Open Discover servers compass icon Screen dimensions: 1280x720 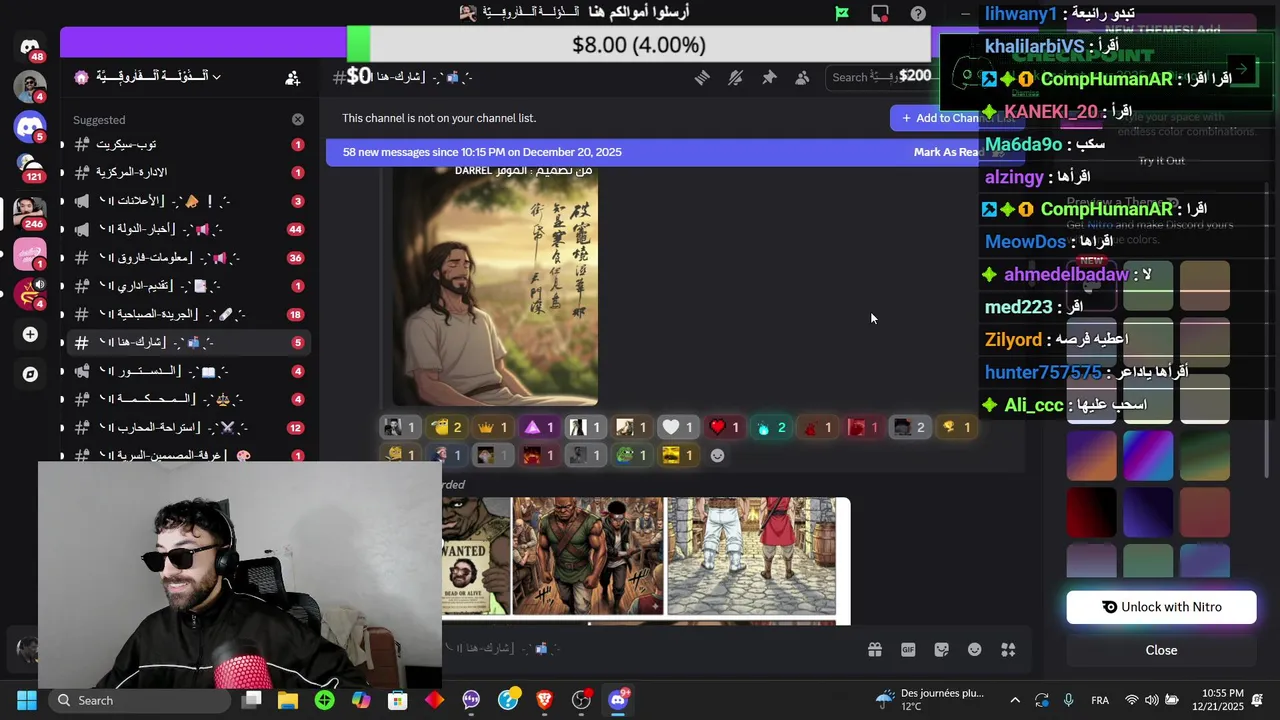click(x=30, y=374)
